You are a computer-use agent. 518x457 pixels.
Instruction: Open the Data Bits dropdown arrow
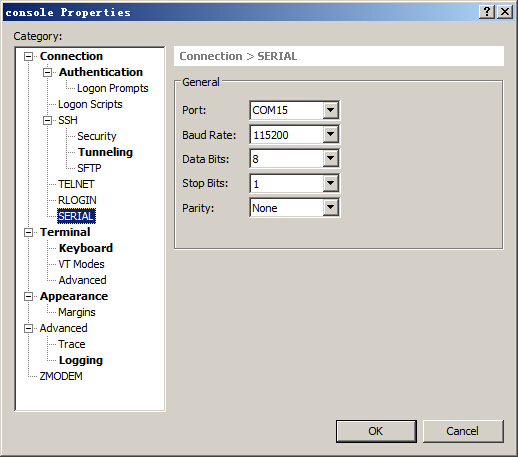330,158
